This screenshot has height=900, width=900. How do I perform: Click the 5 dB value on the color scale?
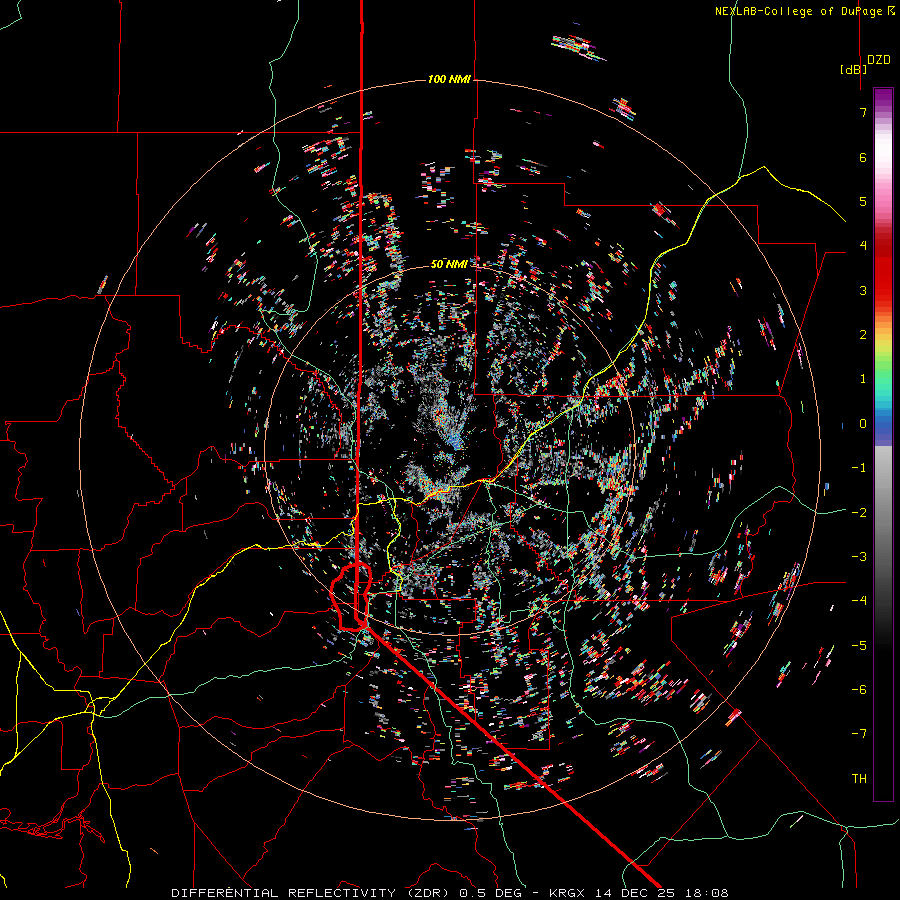click(x=863, y=201)
